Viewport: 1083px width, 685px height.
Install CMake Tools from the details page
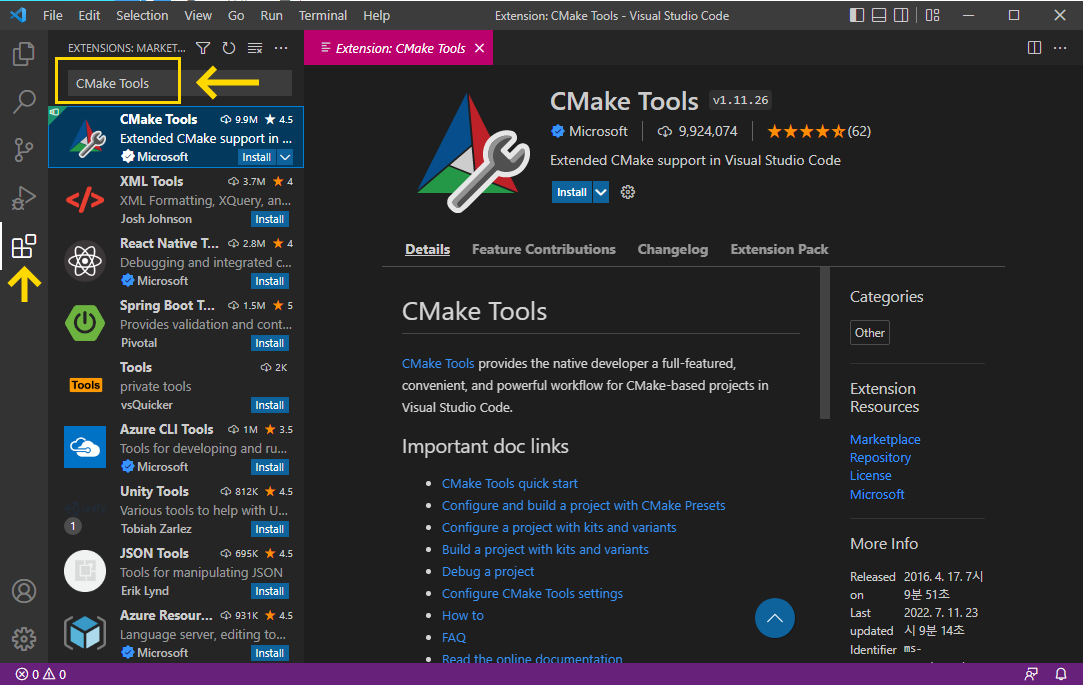pyautogui.click(x=572, y=192)
